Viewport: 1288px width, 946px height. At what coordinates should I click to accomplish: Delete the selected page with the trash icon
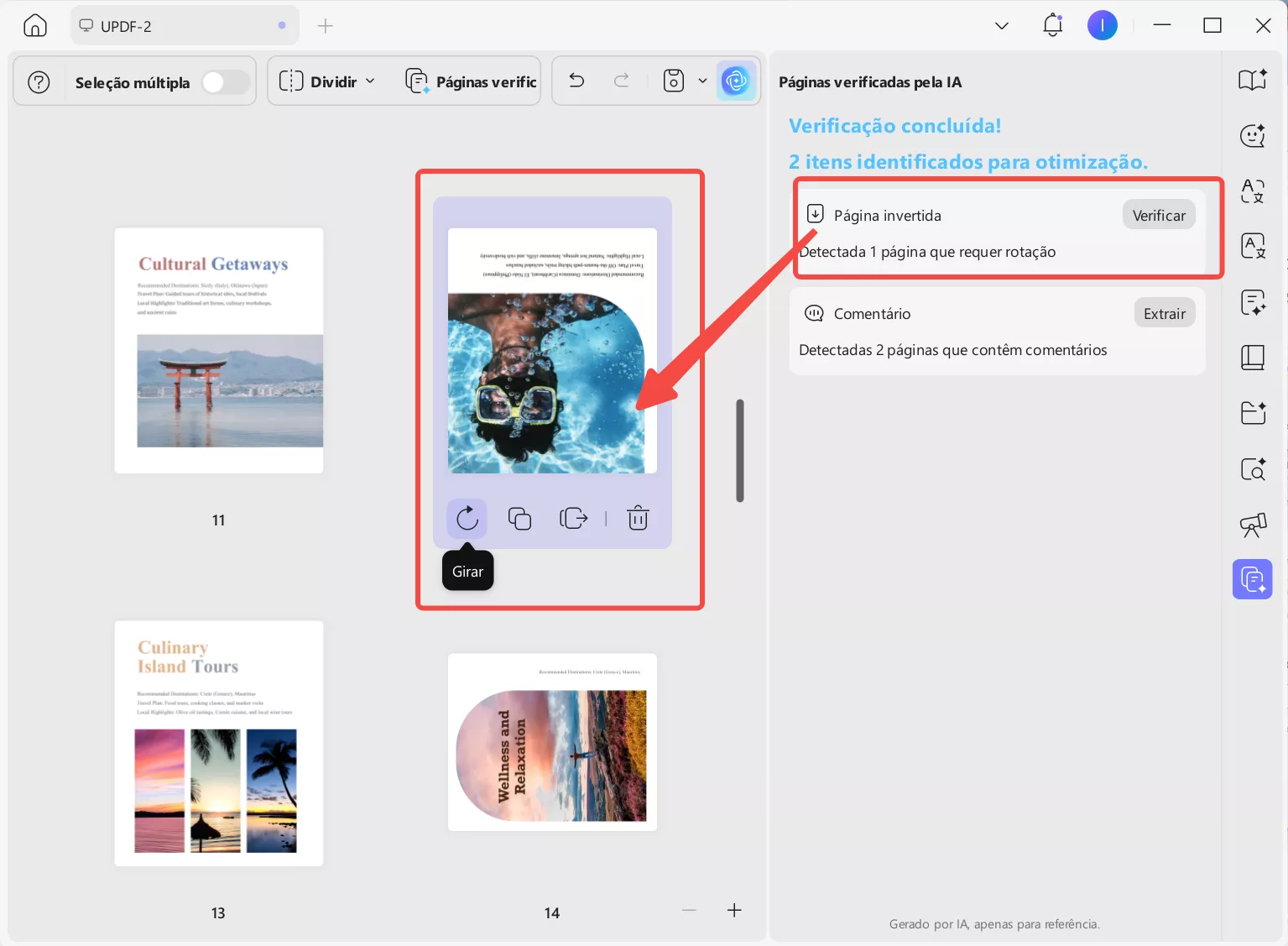tap(638, 519)
